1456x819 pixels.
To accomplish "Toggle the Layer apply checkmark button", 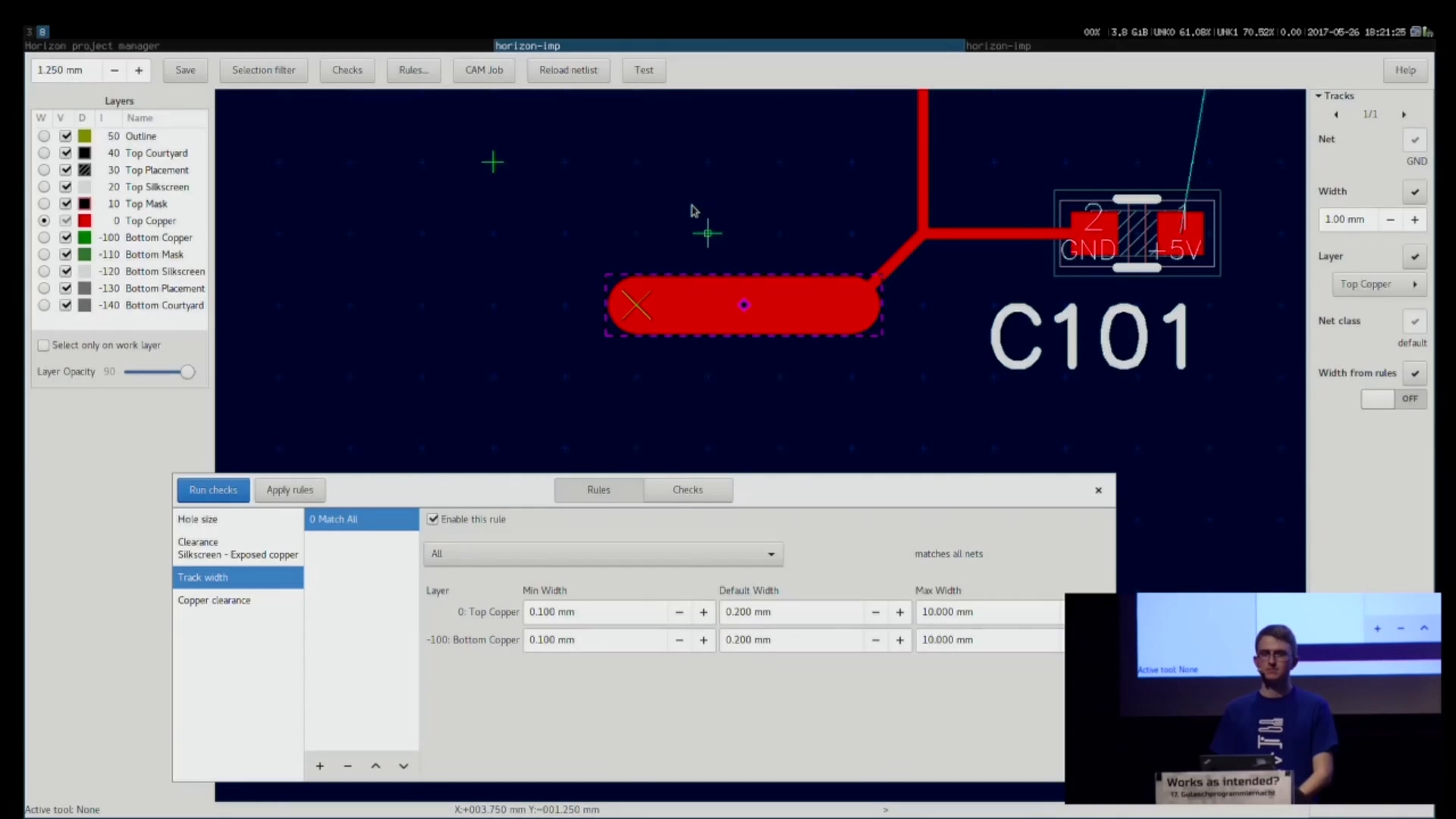I will pos(1414,257).
